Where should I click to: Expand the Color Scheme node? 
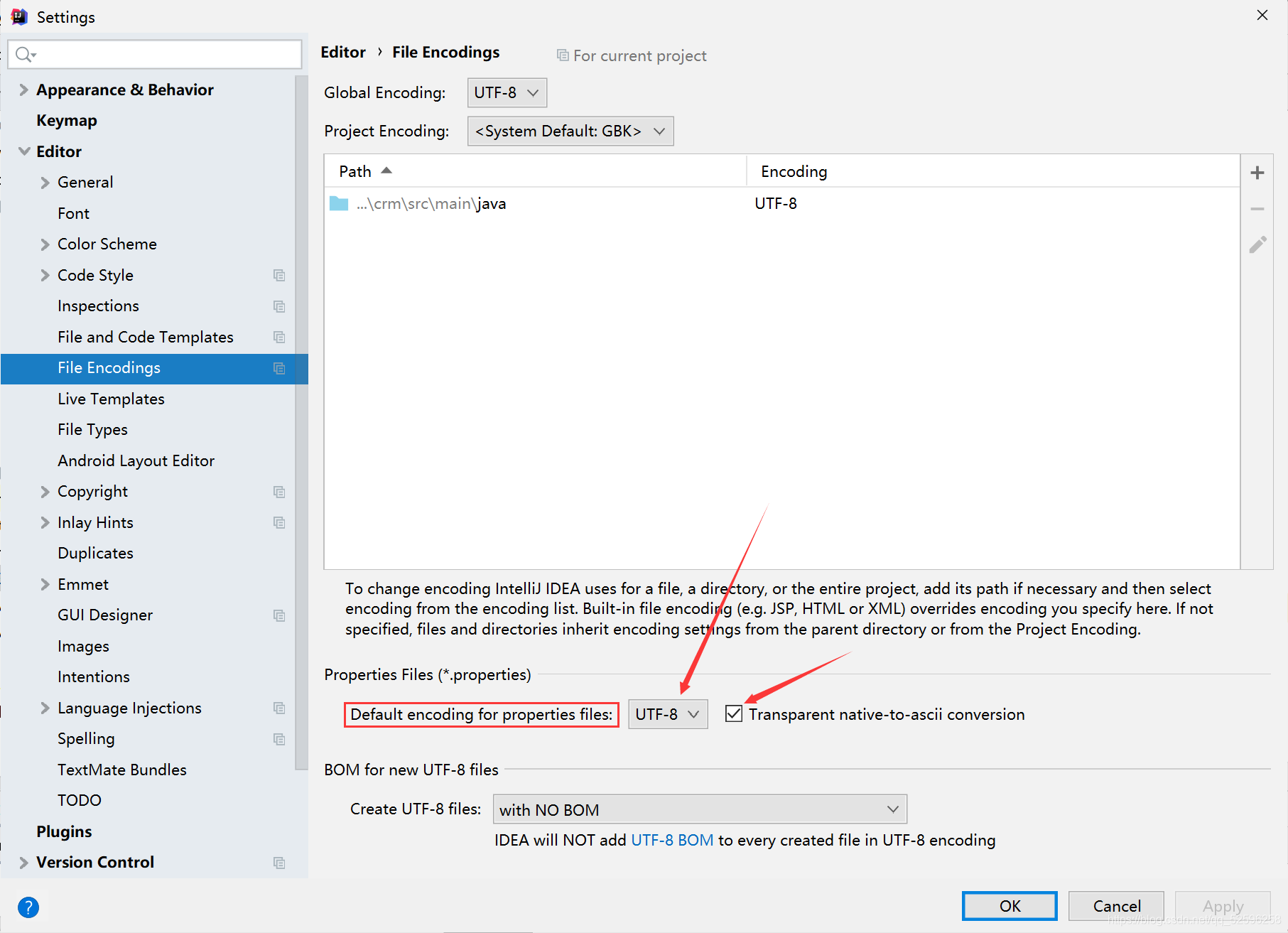click(45, 244)
